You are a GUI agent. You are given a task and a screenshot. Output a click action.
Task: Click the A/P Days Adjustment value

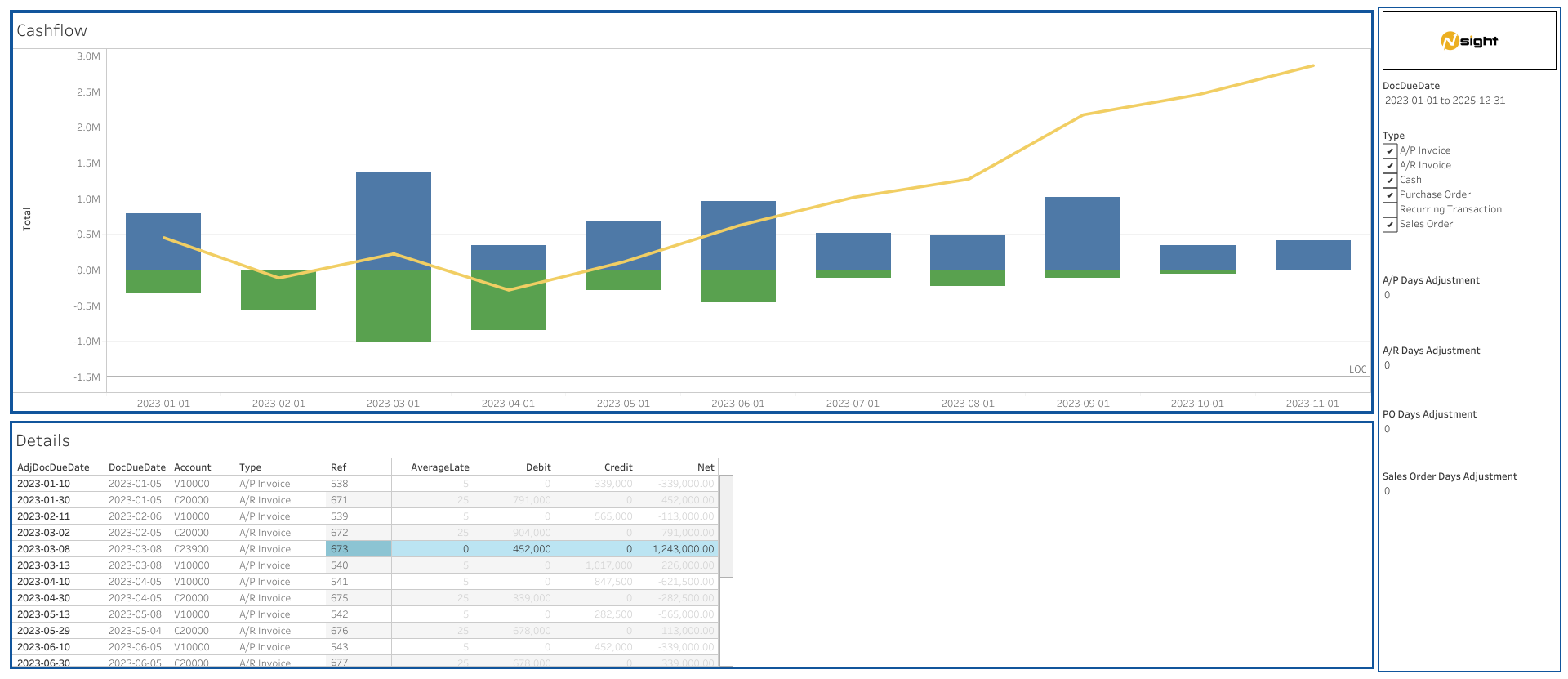(1388, 295)
